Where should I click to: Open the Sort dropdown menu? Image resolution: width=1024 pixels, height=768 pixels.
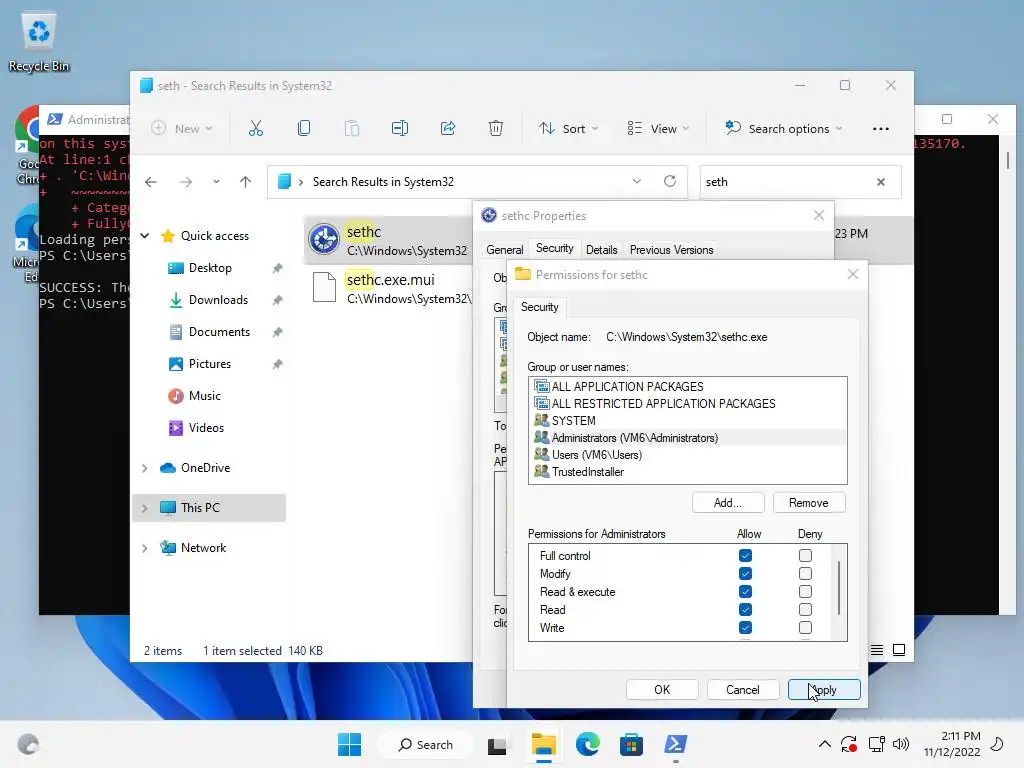(x=568, y=129)
